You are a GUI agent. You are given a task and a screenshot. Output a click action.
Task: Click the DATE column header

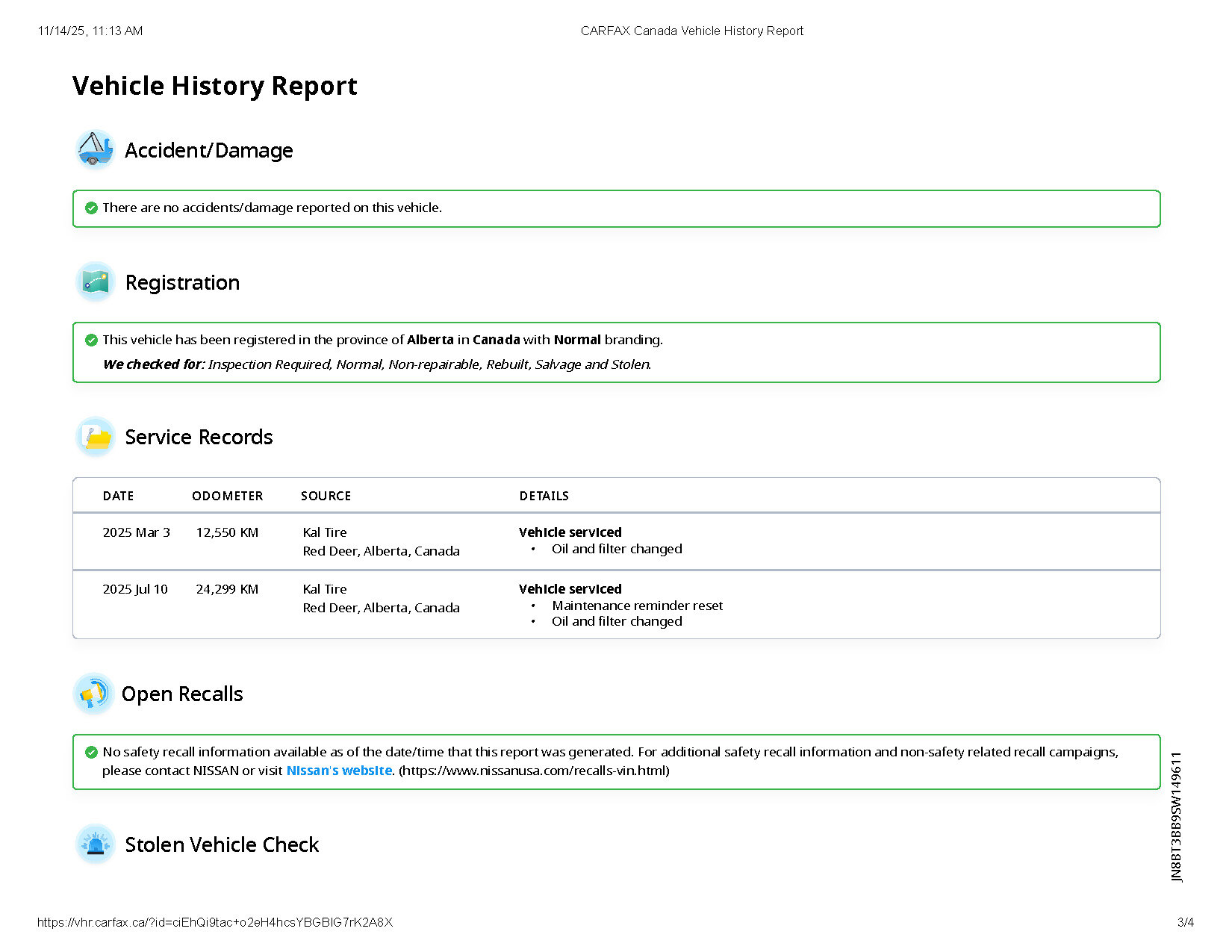118,496
